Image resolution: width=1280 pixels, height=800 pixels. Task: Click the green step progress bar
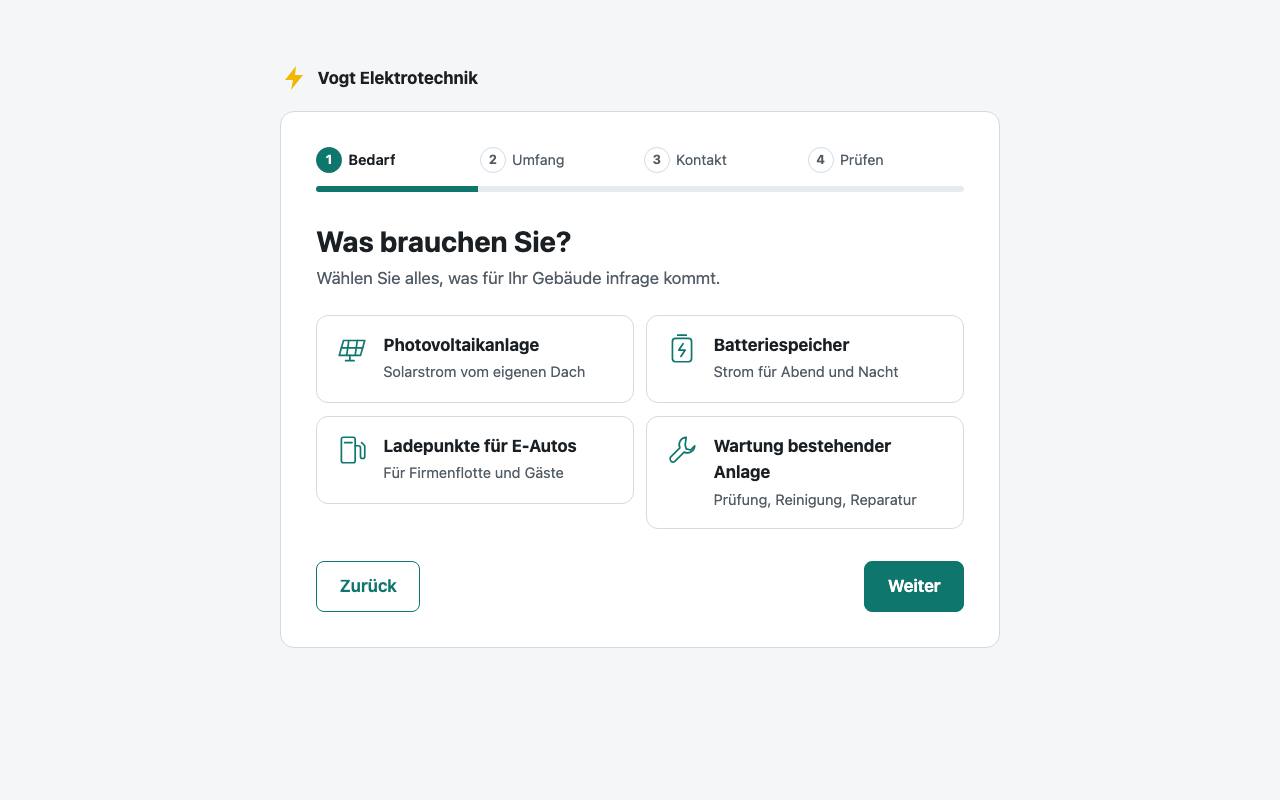click(x=397, y=188)
